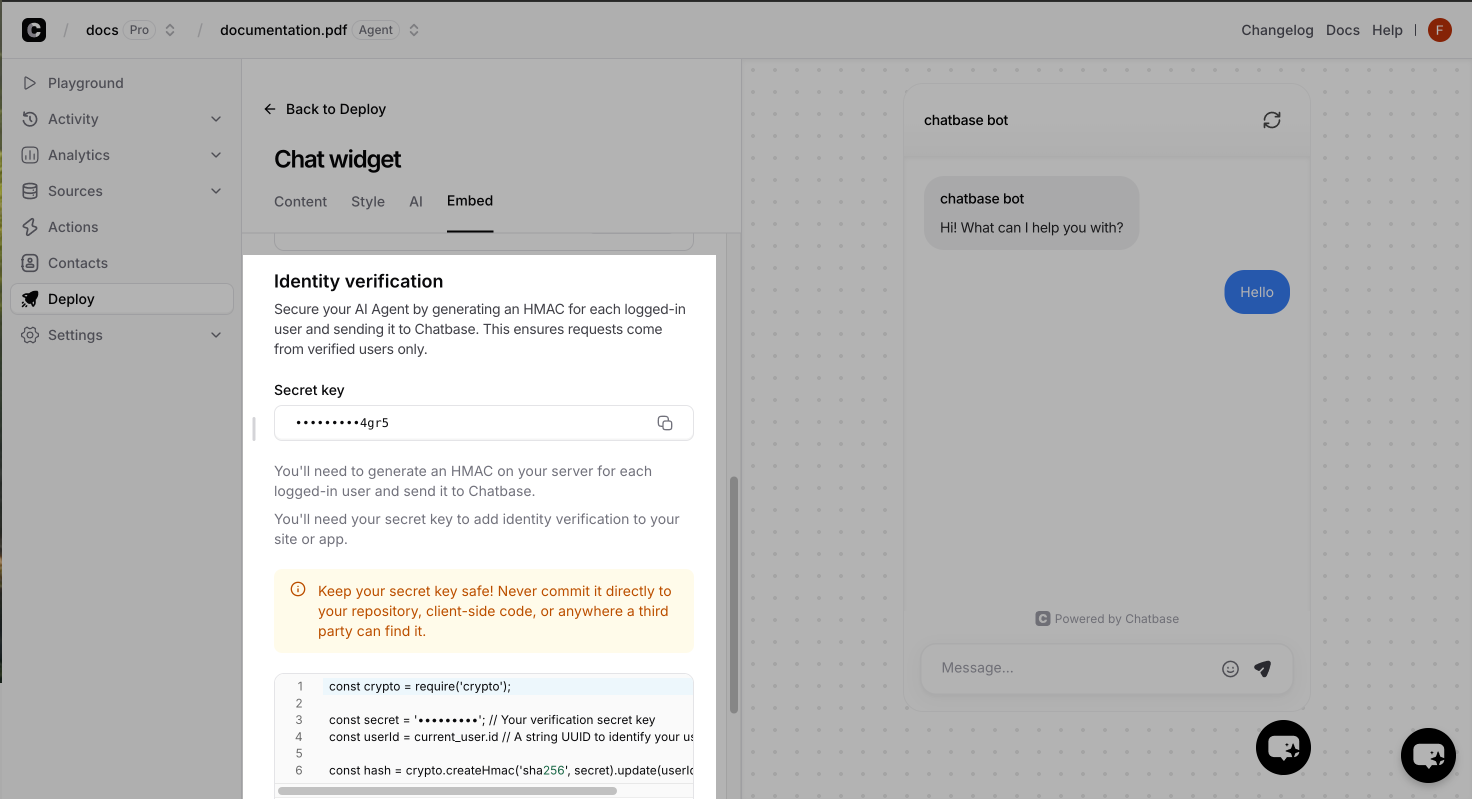Click the Pro plan badge

pyautogui.click(x=140, y=30)
